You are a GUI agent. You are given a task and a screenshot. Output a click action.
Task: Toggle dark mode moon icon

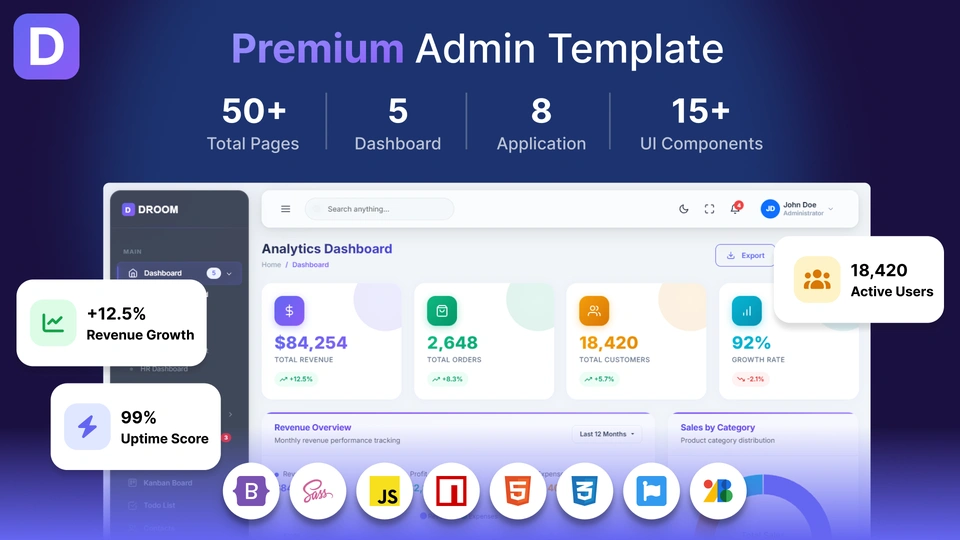684,209
